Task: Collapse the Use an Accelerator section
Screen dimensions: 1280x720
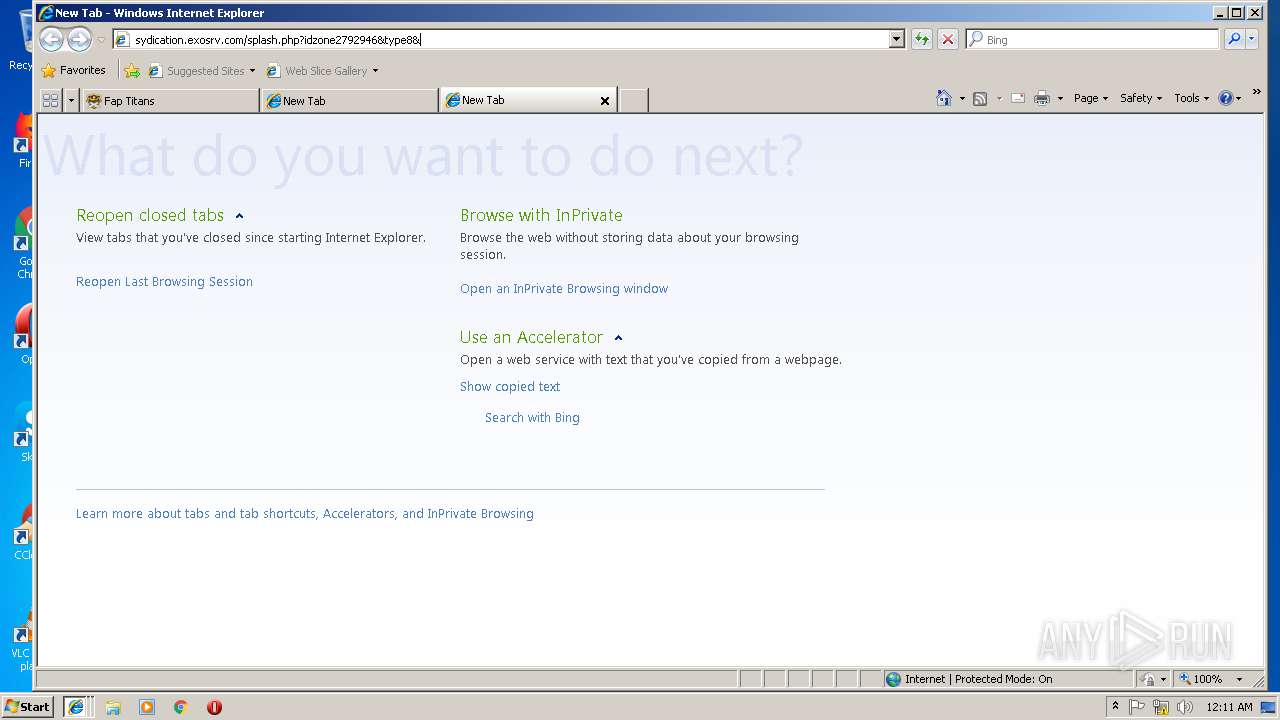Action: pyautogui.click(x=618, y=338)
